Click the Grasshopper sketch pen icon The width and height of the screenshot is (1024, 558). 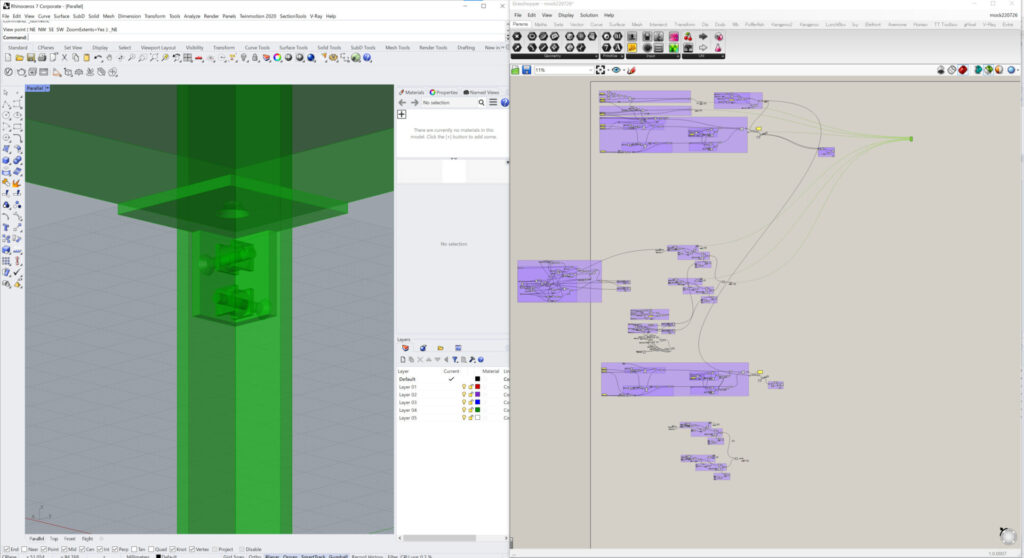click(630, 70)
